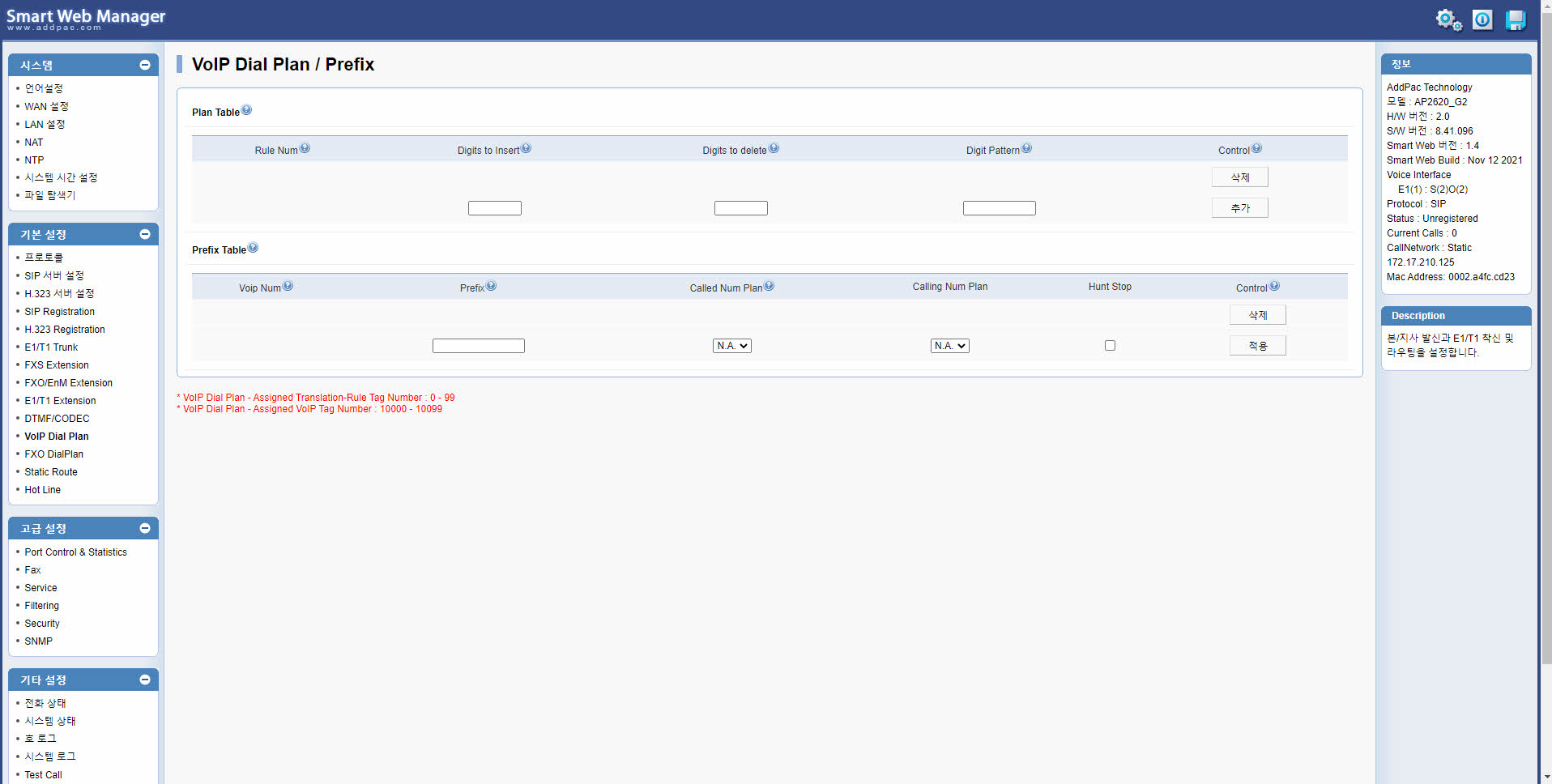This screenshot has width=1552, height=784.
Task: Click help icon beside Rule Num header
Action: coord(305,148)
